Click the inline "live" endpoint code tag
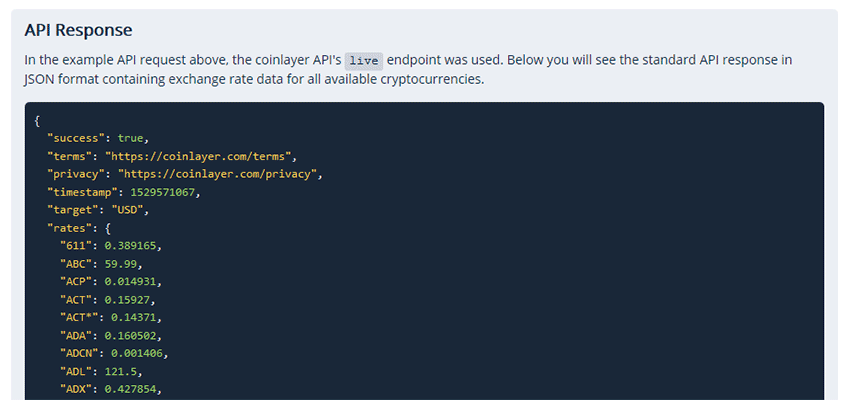Viewport: 850px width, 400px height. (x=363, y=60)
